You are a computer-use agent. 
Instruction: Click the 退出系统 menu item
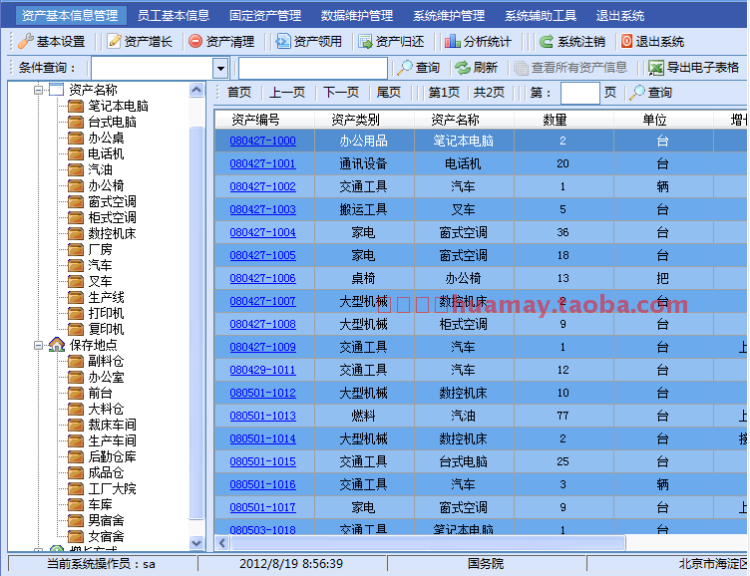click(620, 15)
